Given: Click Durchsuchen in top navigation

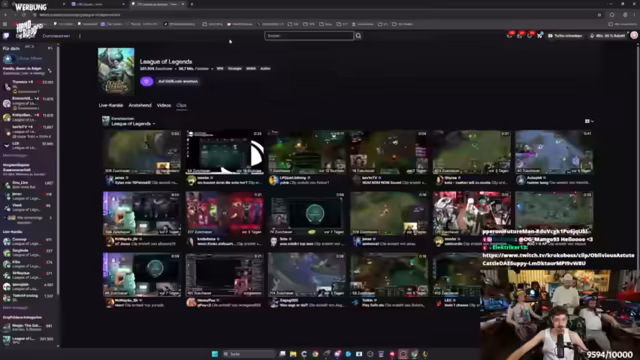Looking at the screenshot, I should 56,36.
